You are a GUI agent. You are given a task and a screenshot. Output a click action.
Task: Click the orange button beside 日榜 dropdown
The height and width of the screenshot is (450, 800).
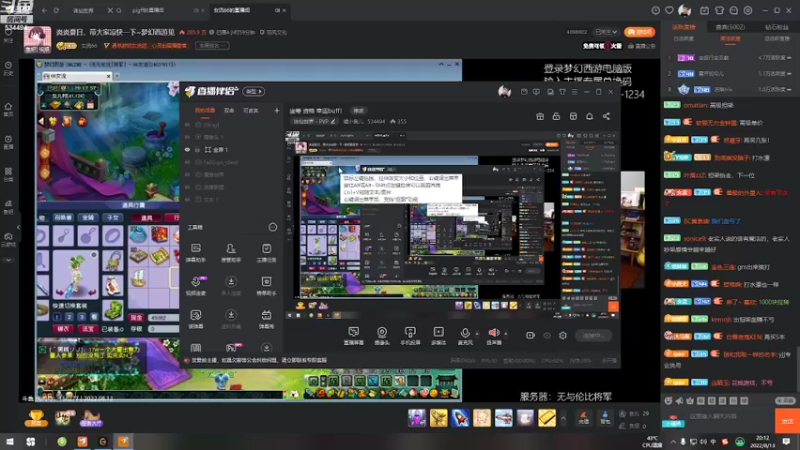pos(639,32)
